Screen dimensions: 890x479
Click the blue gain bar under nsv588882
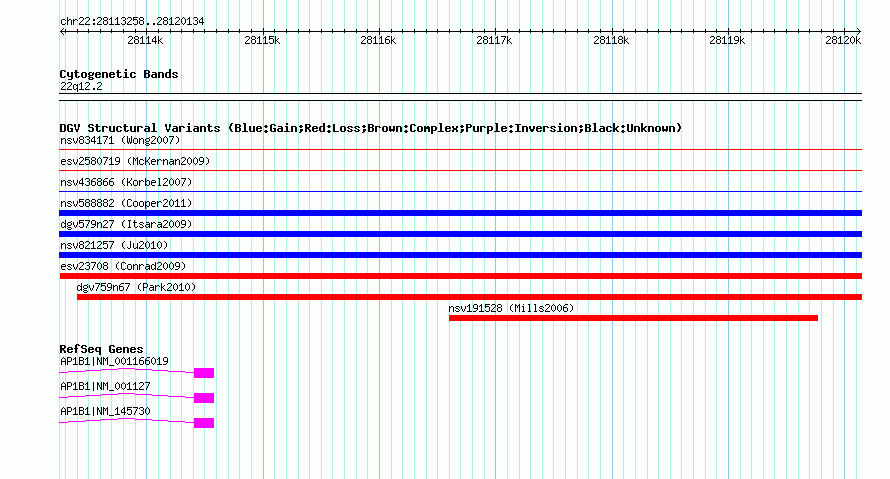coord(460,213)
